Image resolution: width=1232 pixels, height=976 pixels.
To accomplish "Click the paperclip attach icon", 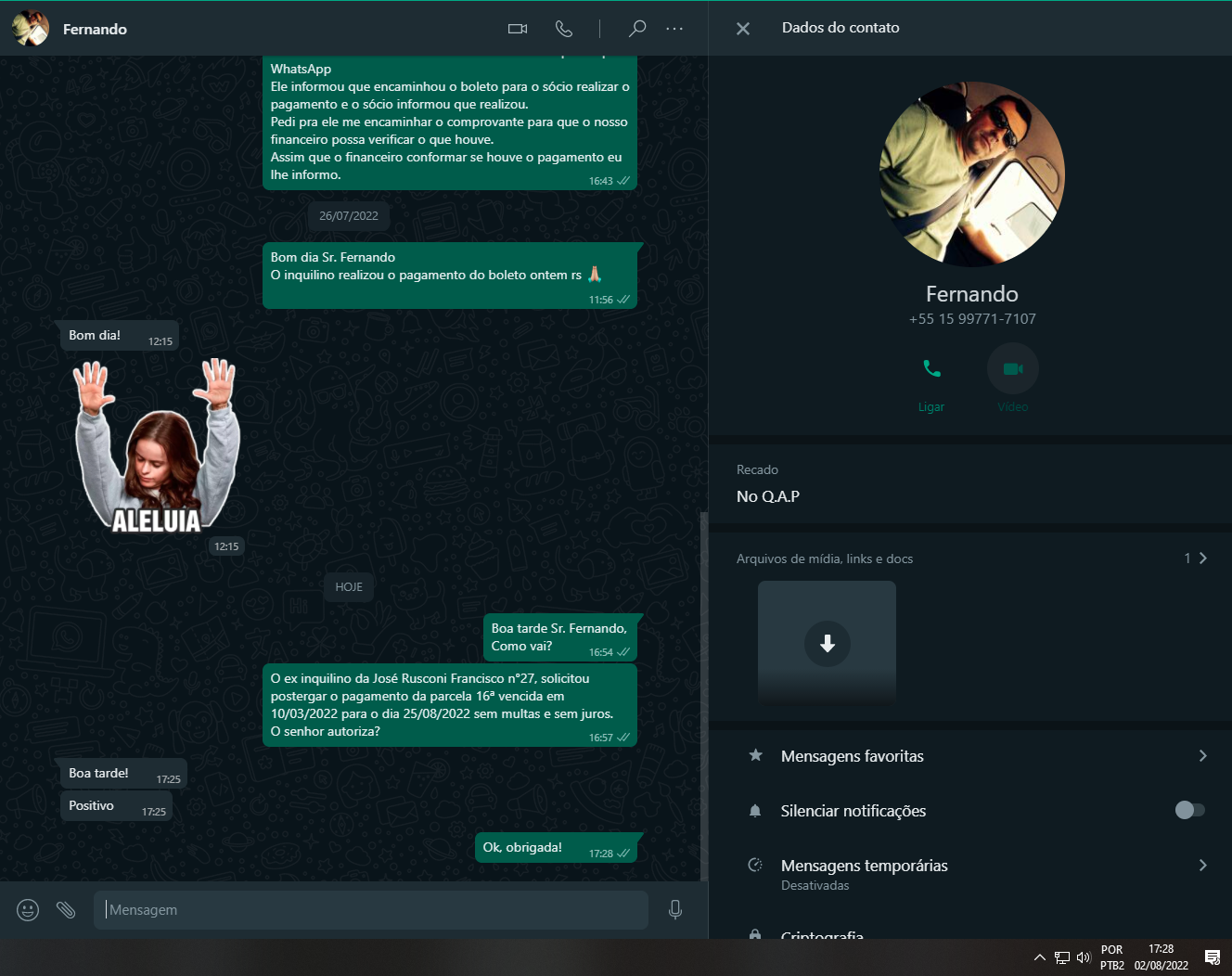I will (66, 910).
